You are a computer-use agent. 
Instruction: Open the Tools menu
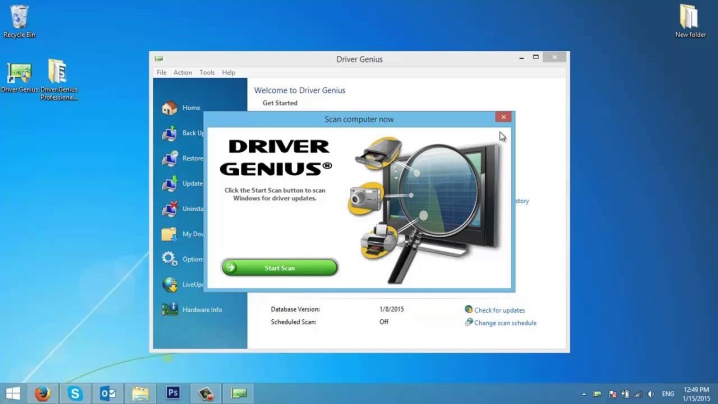click(x=207, y=72)
